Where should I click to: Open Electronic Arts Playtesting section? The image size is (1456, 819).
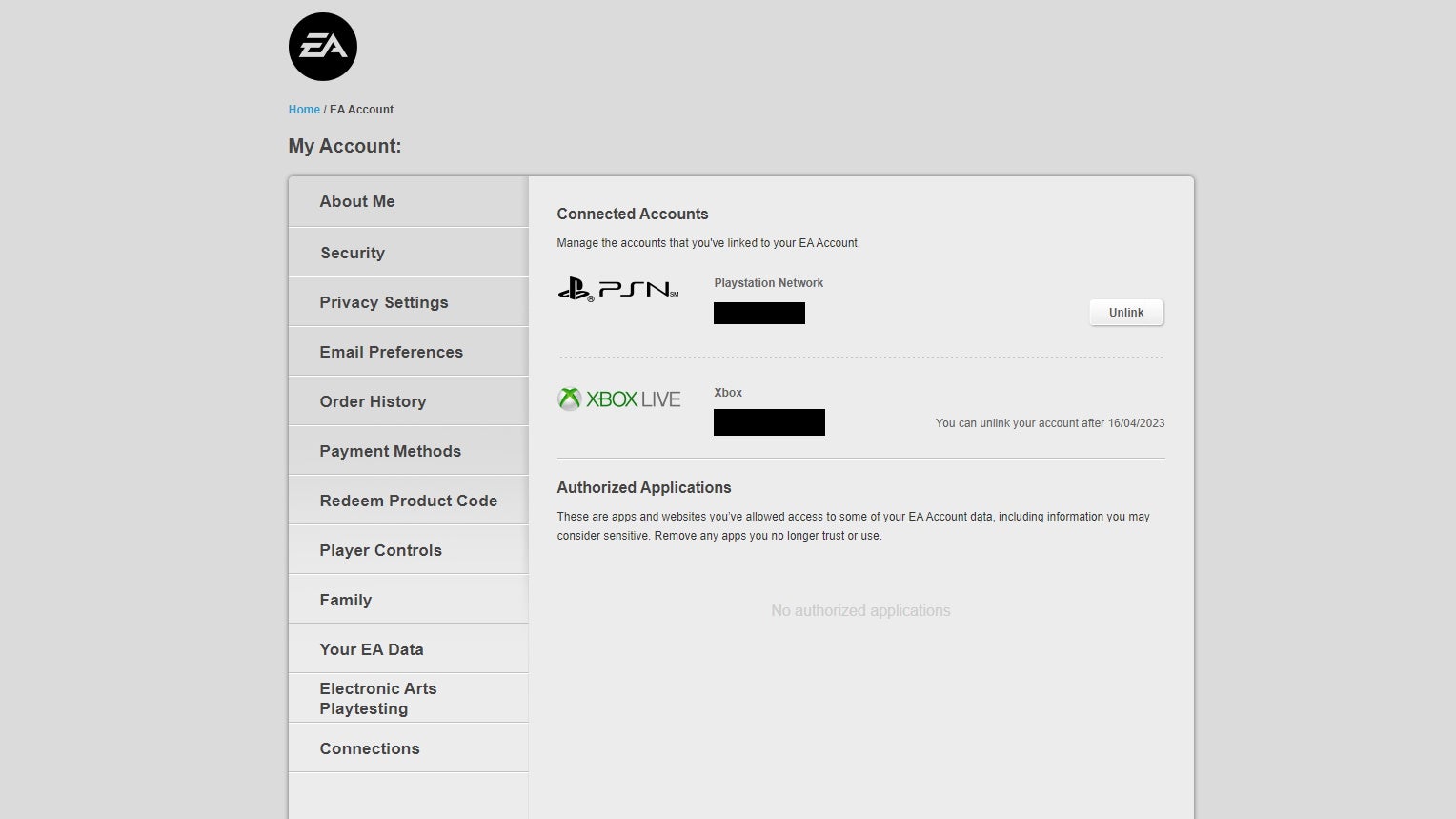click(x=378, y=698)
